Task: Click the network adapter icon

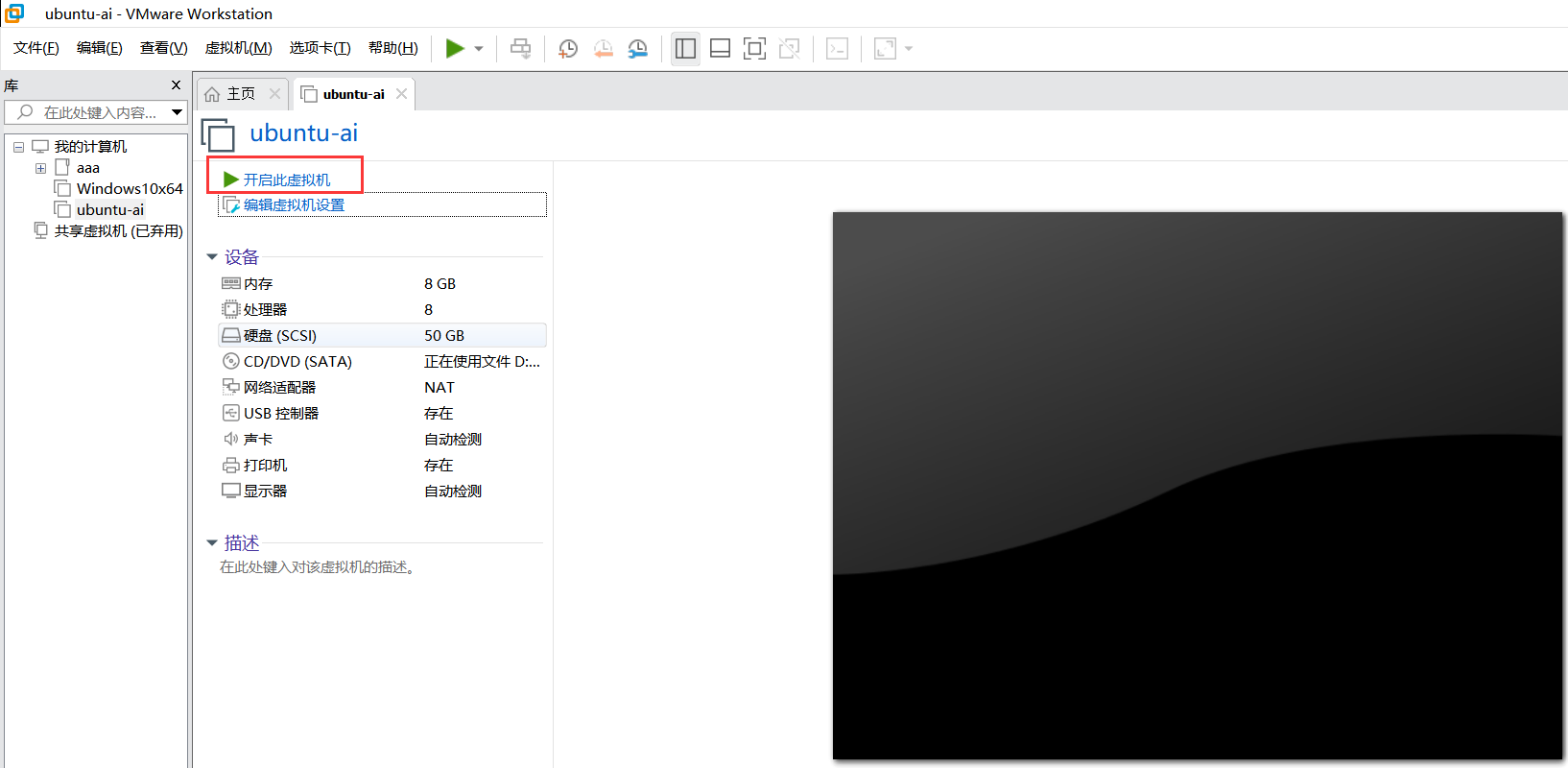Action: 230,388
